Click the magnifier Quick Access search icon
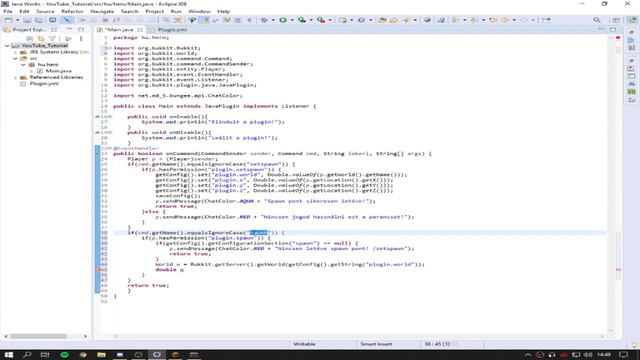The width and height of the screenshot is (640, 360). pyautogui.click(x=597, y=20)
